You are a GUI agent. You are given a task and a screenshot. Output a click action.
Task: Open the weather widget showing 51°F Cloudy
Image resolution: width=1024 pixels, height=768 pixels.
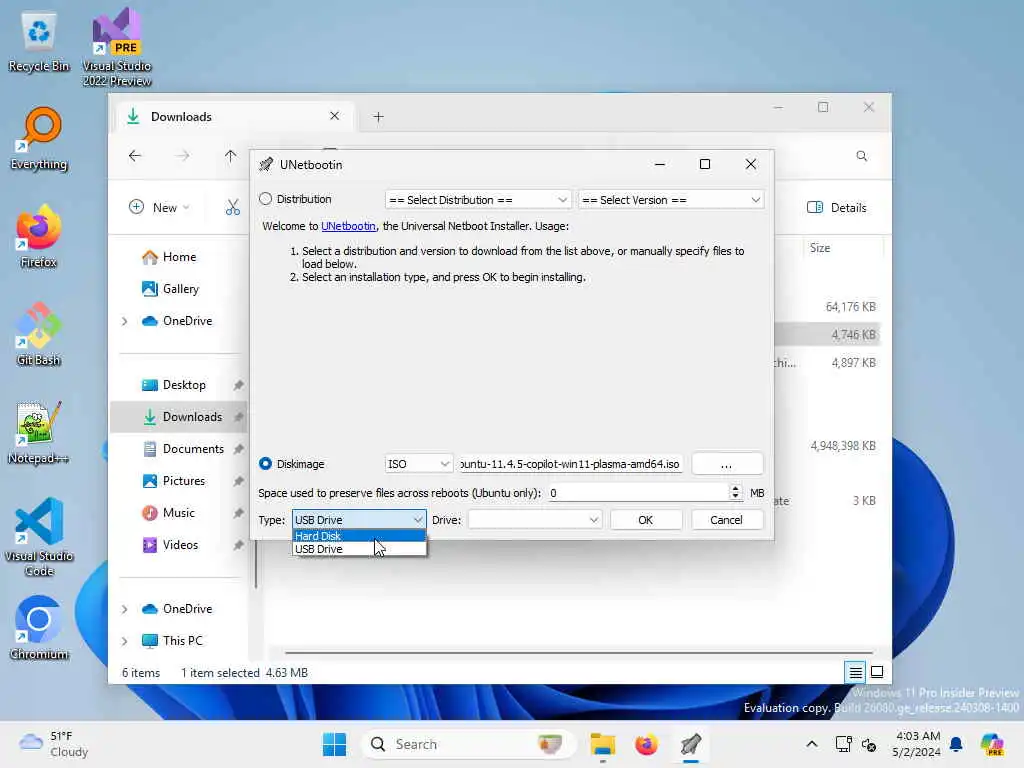54,744
